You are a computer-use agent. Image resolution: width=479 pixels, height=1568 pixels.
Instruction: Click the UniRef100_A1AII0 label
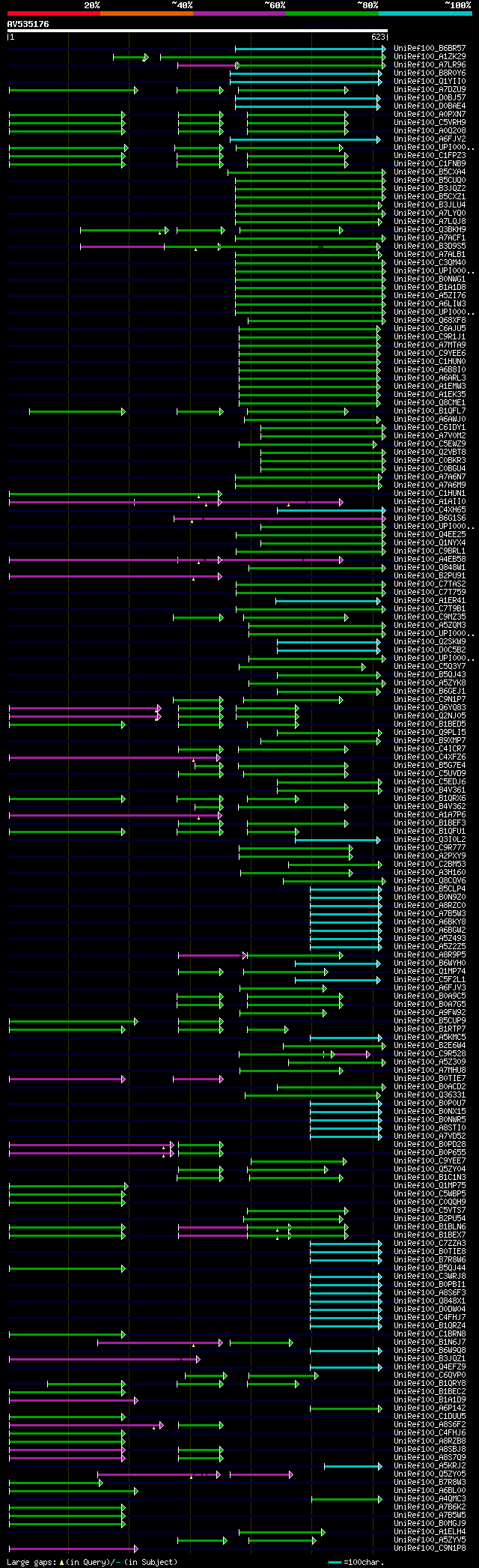click(430, 501)
